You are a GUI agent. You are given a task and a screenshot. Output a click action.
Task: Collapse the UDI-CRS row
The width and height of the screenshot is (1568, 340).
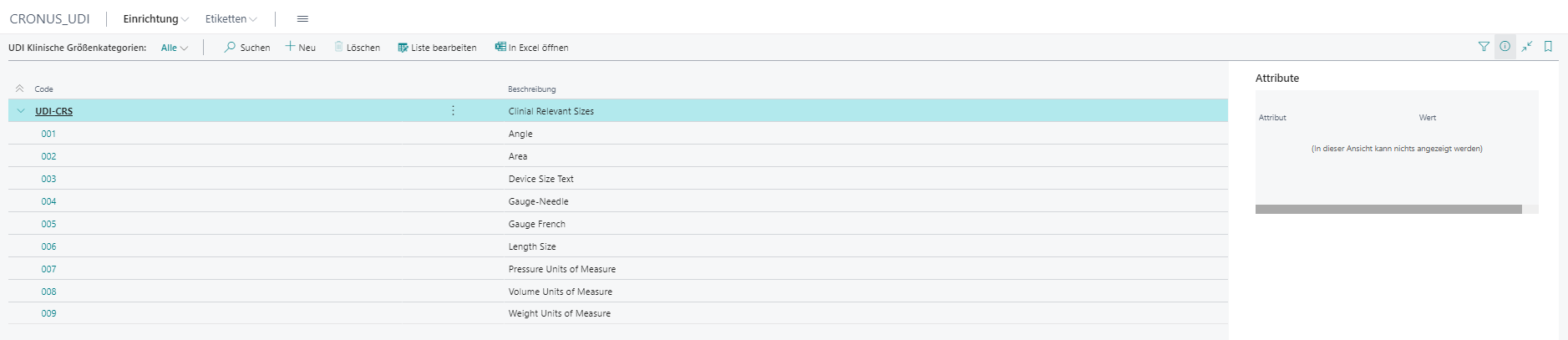pyautogui.click(x=21, y=111)
